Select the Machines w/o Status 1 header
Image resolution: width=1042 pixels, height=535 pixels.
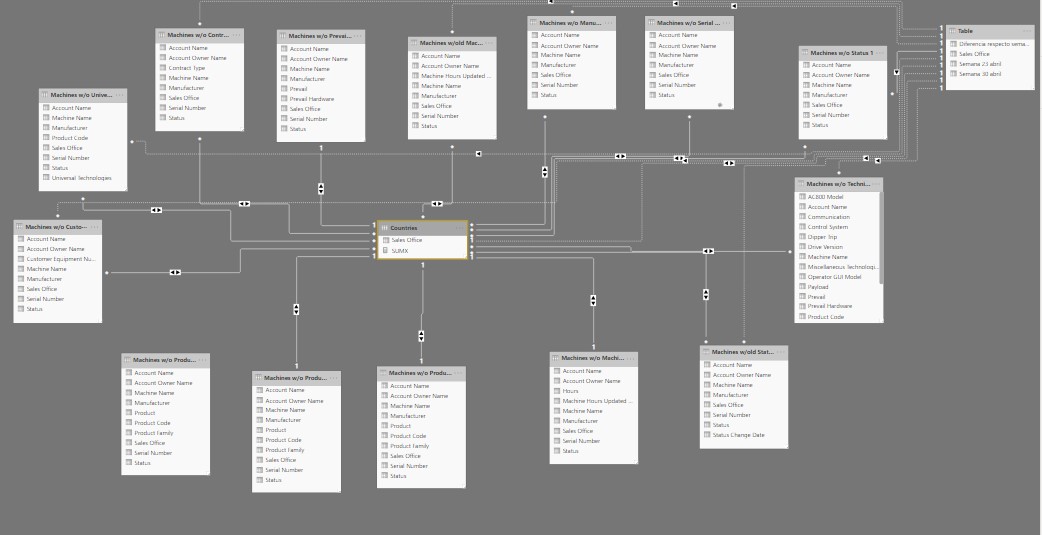(843, 53)
